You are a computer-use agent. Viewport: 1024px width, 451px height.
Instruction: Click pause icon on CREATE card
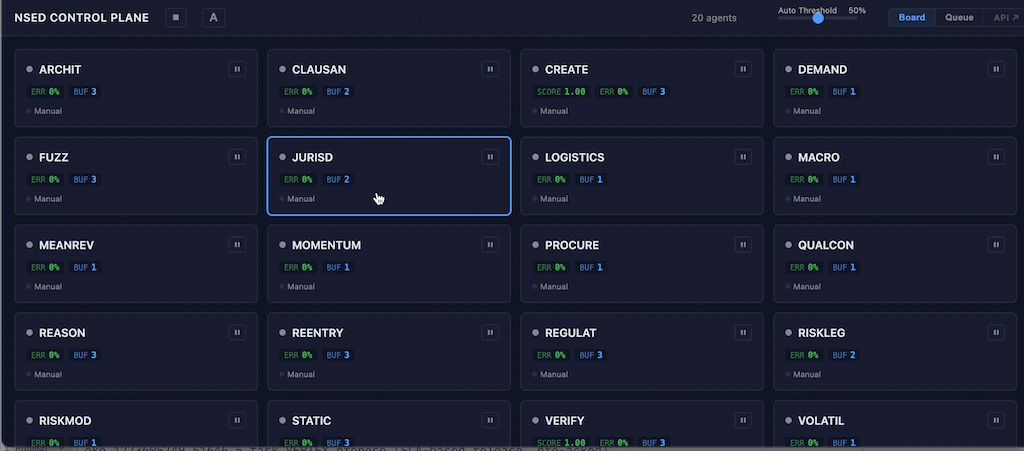click(743, 69)
